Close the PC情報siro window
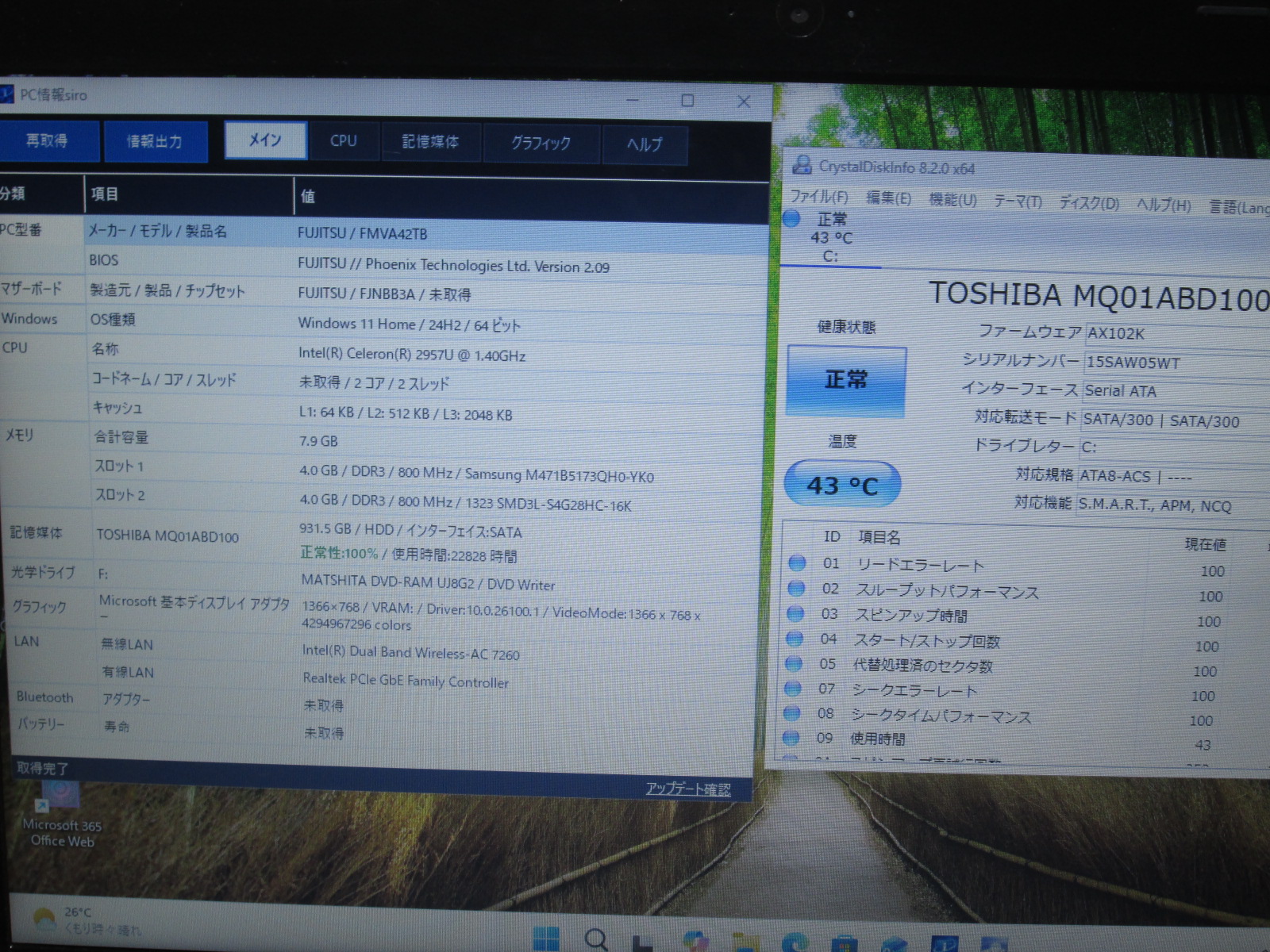The image size is (1270, 952). coord(744,102)
